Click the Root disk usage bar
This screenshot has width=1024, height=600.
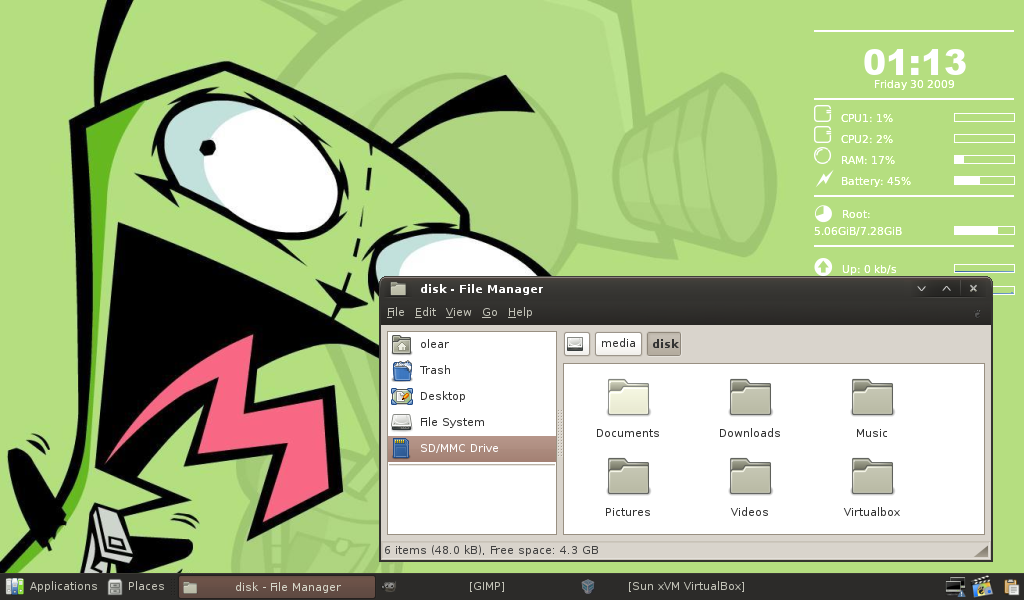(984, 230)
